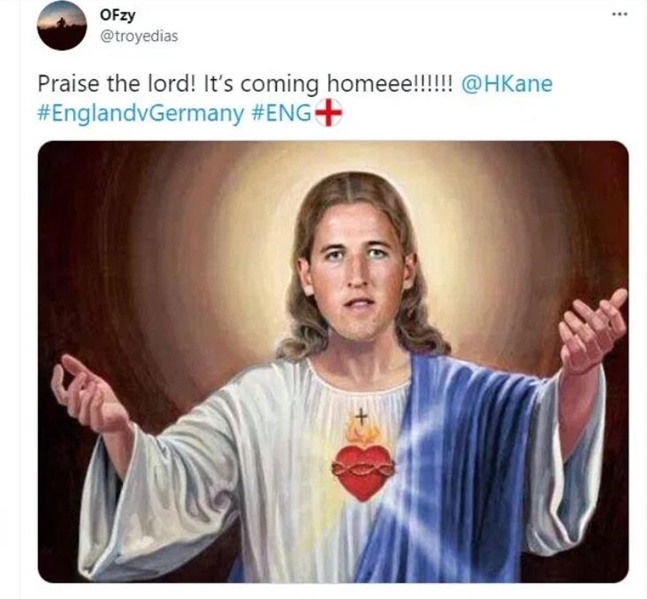Open the OFzy profile avatar
The height and width of the screenshot is (599, 647).
coord(62,25)
